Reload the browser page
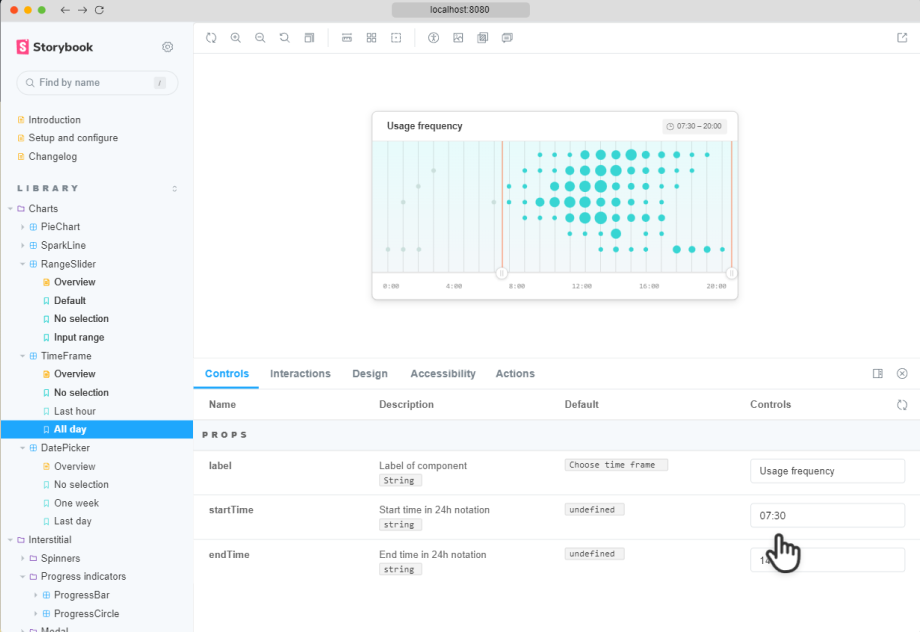The image size is (920, 632). (x=99, y=10)
